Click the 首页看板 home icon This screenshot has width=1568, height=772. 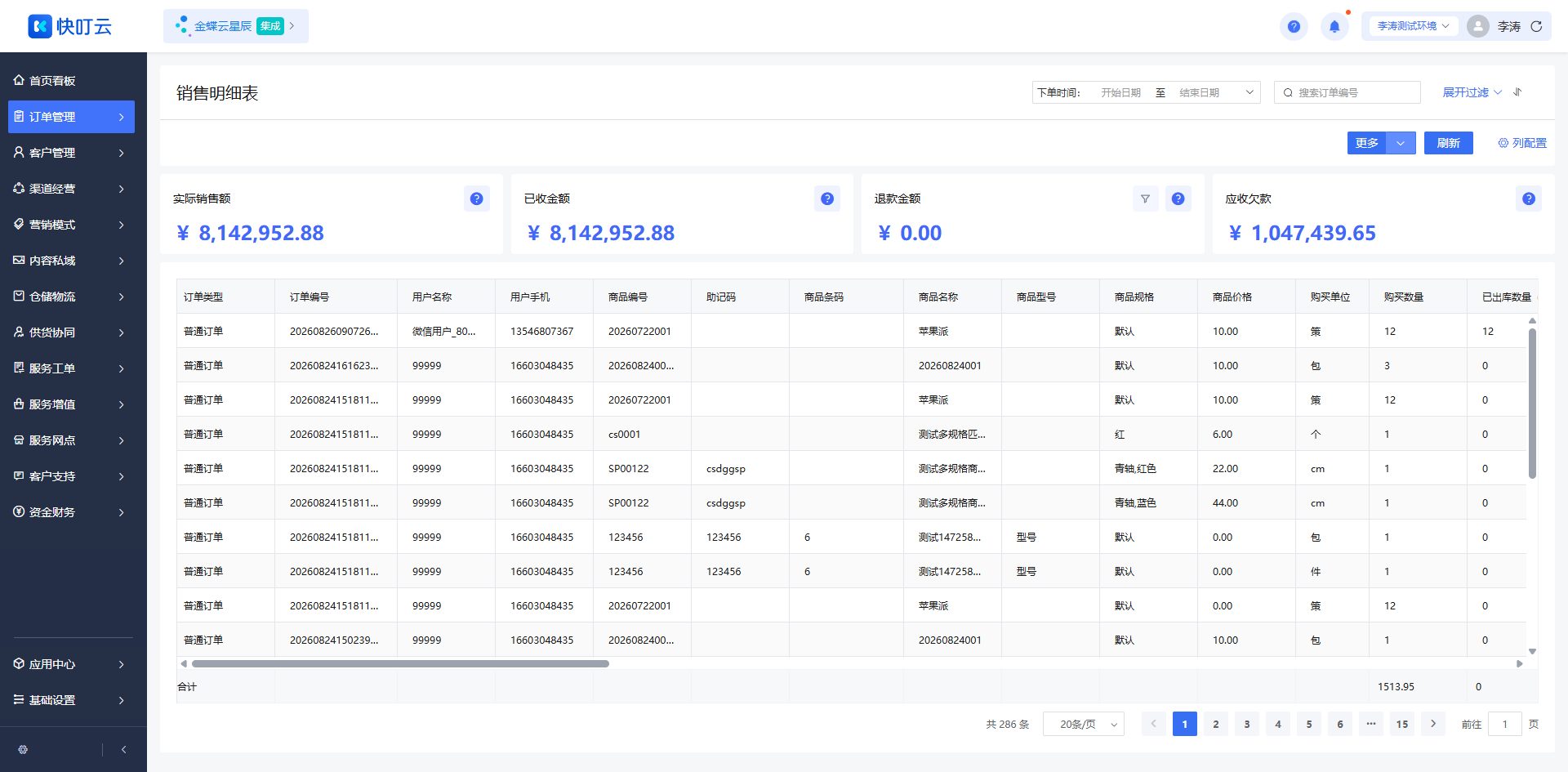pyautogui.click(x=19, y=80)
